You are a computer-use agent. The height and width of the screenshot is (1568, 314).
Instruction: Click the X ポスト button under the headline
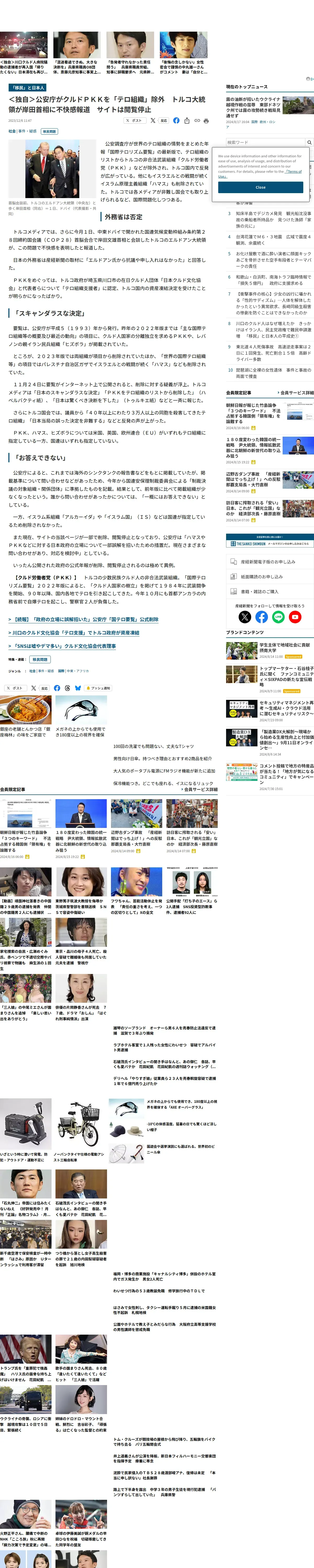pyautogui.click(x=135, y=120)
